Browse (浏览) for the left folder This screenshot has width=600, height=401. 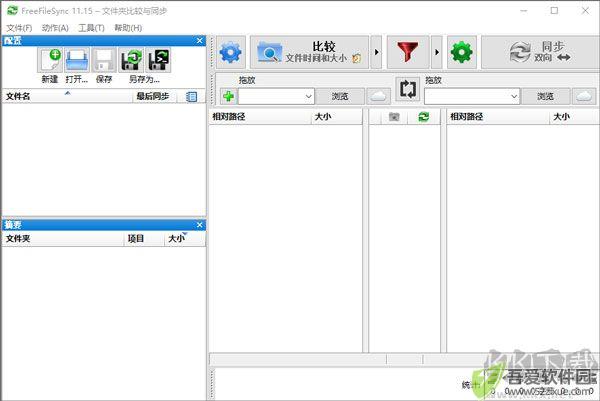point(340,96)
